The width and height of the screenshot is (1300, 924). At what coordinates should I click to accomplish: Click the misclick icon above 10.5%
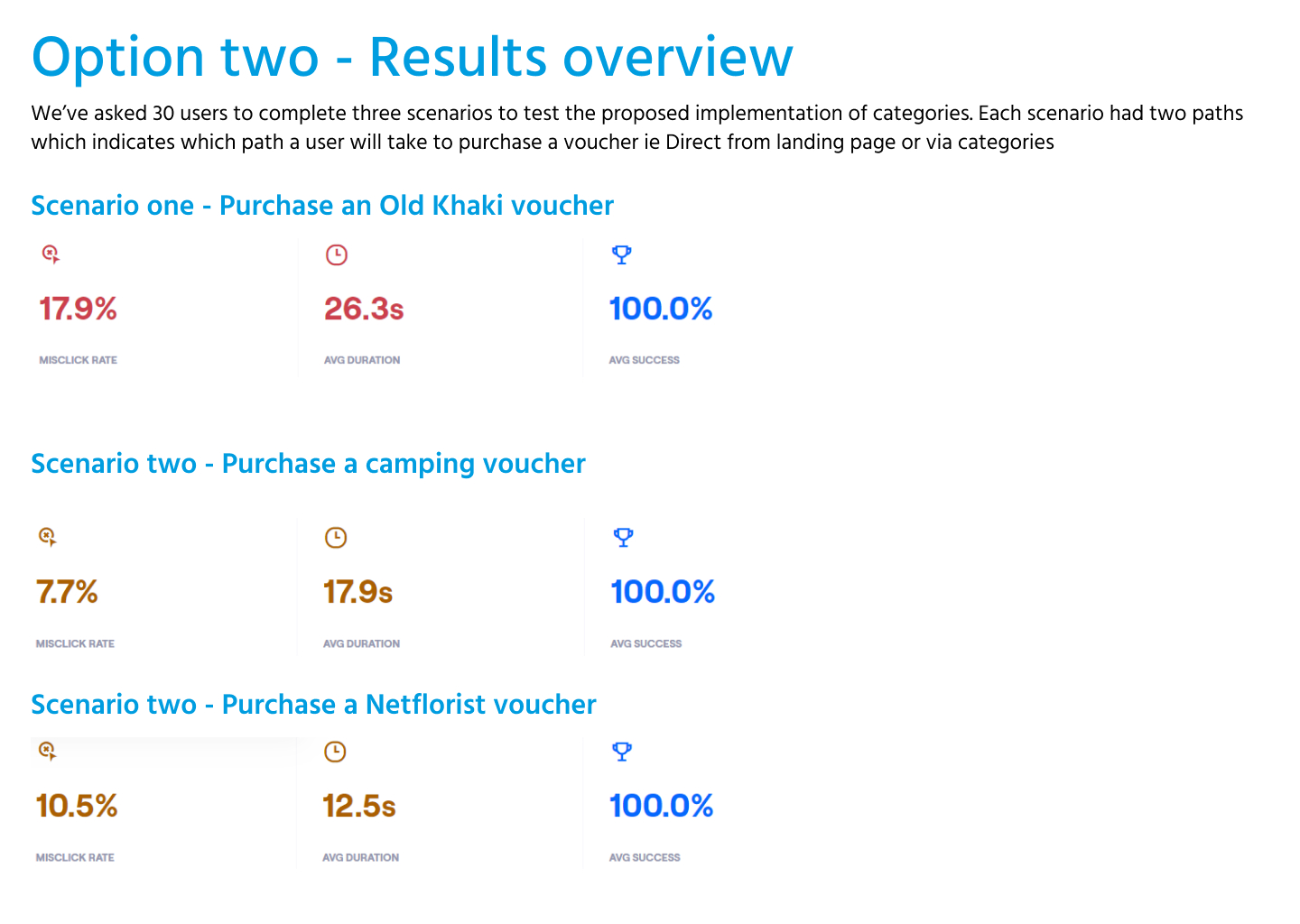pos(48,751)
